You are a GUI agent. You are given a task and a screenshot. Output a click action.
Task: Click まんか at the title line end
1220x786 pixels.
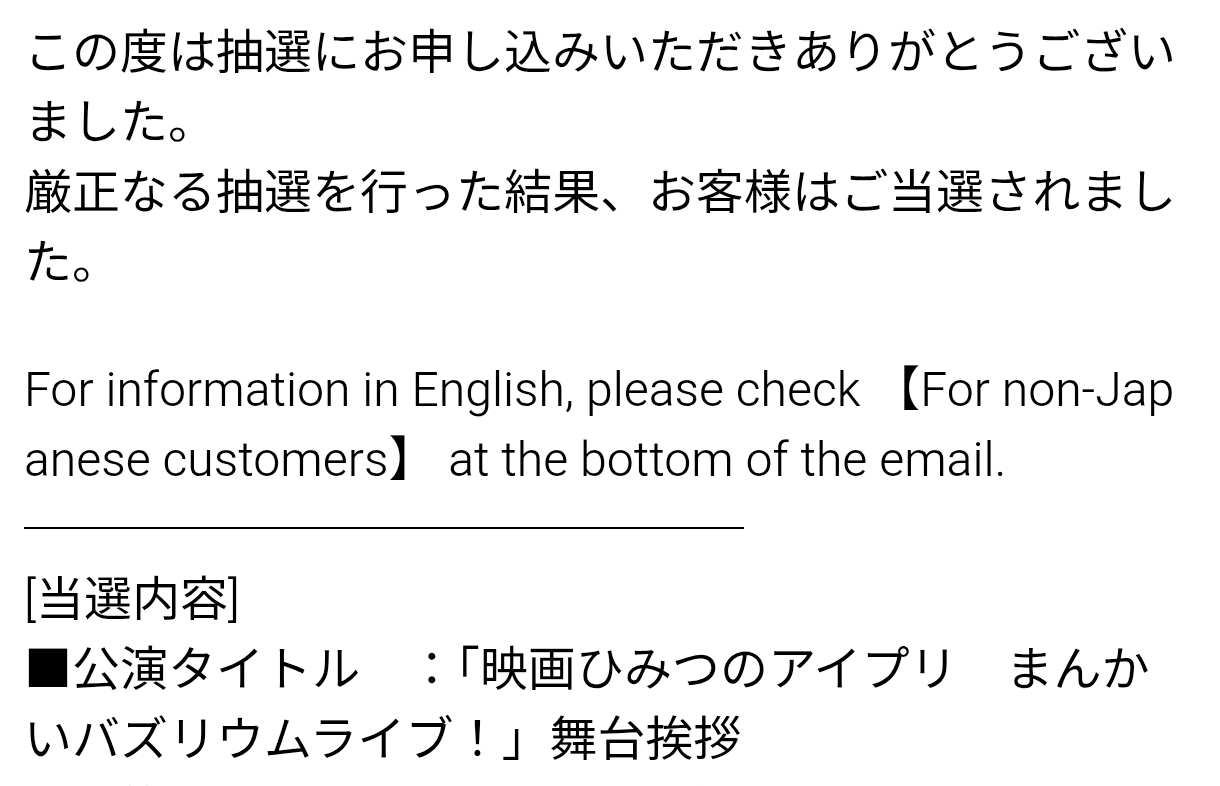(1078, 670)
